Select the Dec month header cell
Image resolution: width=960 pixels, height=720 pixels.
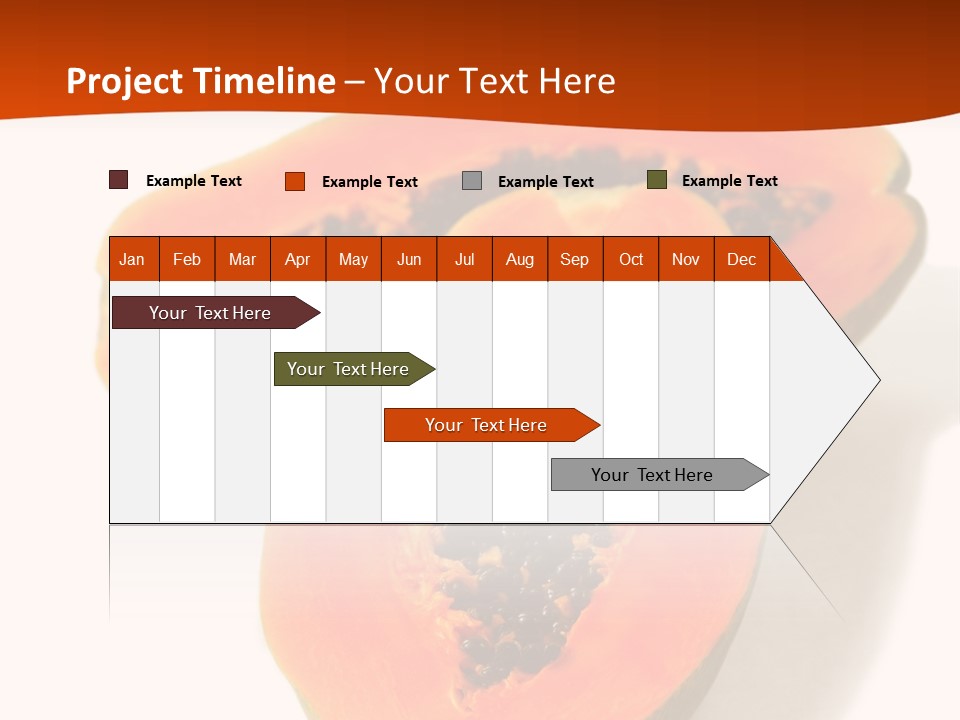coord(741,260)
